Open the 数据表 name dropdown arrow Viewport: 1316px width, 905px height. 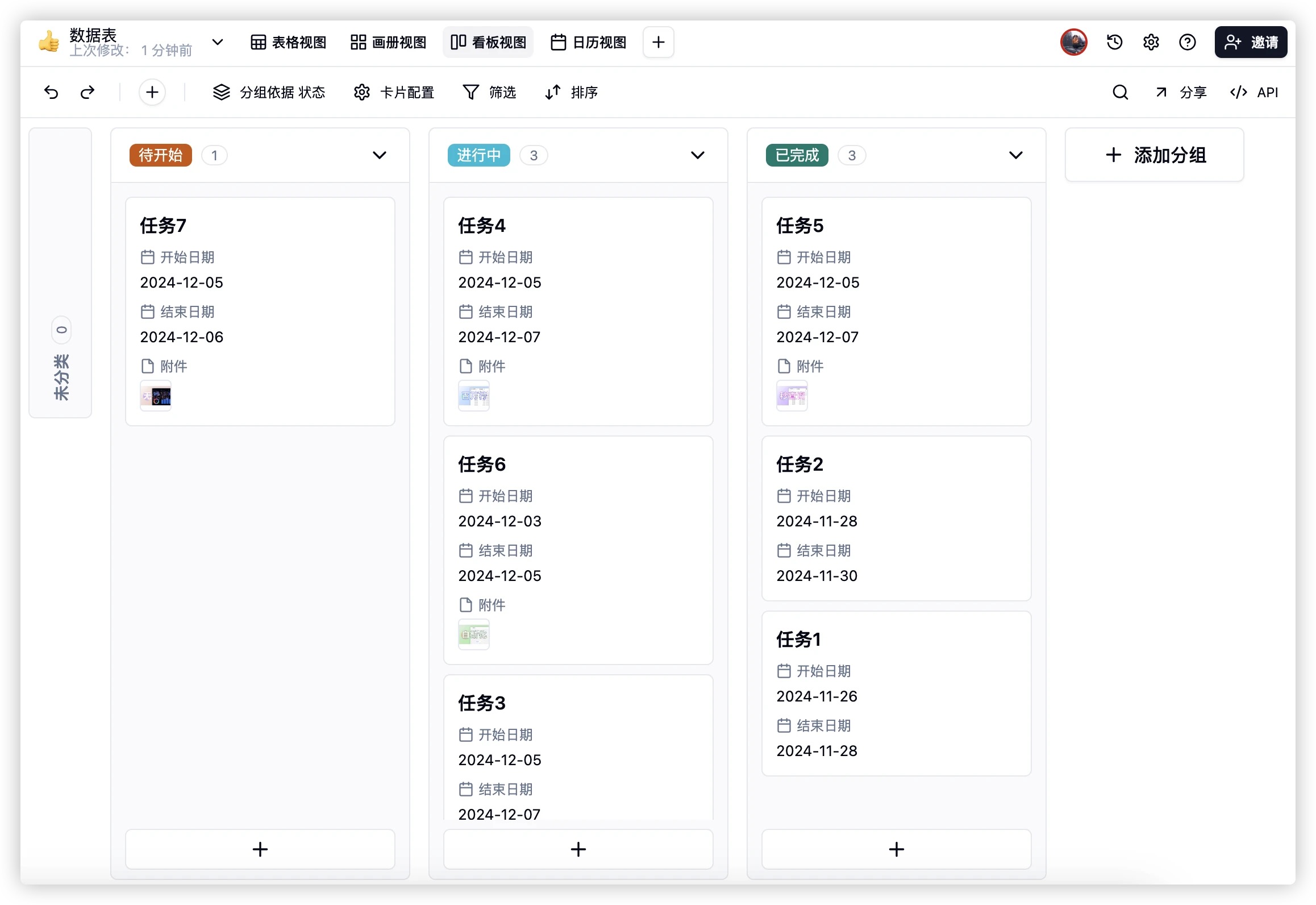pyautogui.click(x=217, y=42)
